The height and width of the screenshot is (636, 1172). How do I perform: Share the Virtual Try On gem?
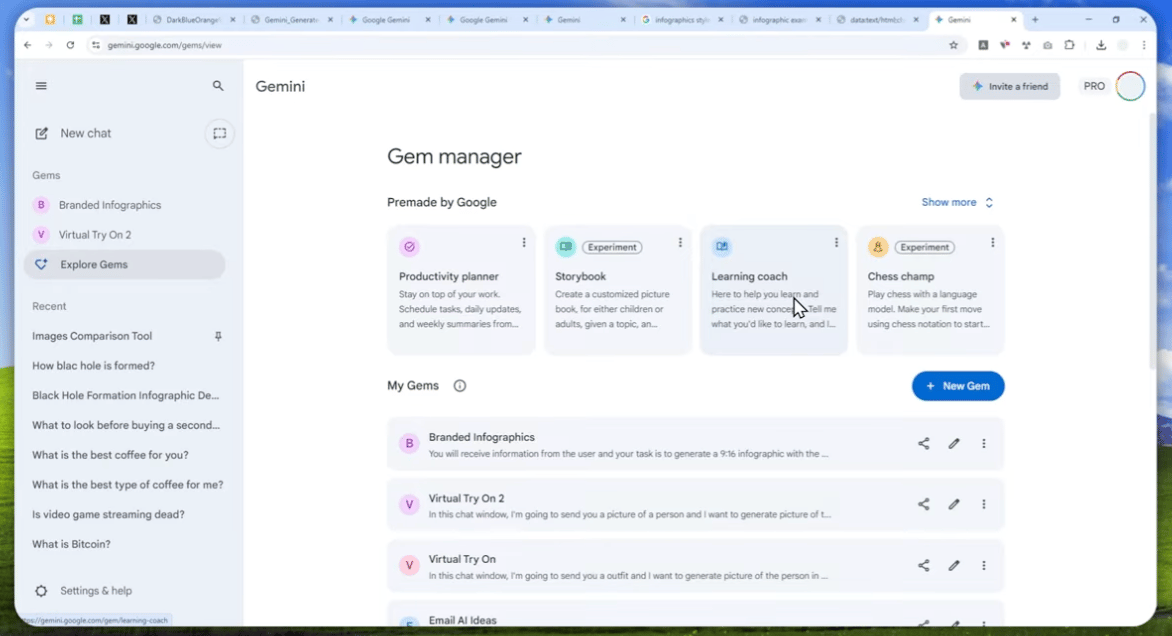point(924,566)
